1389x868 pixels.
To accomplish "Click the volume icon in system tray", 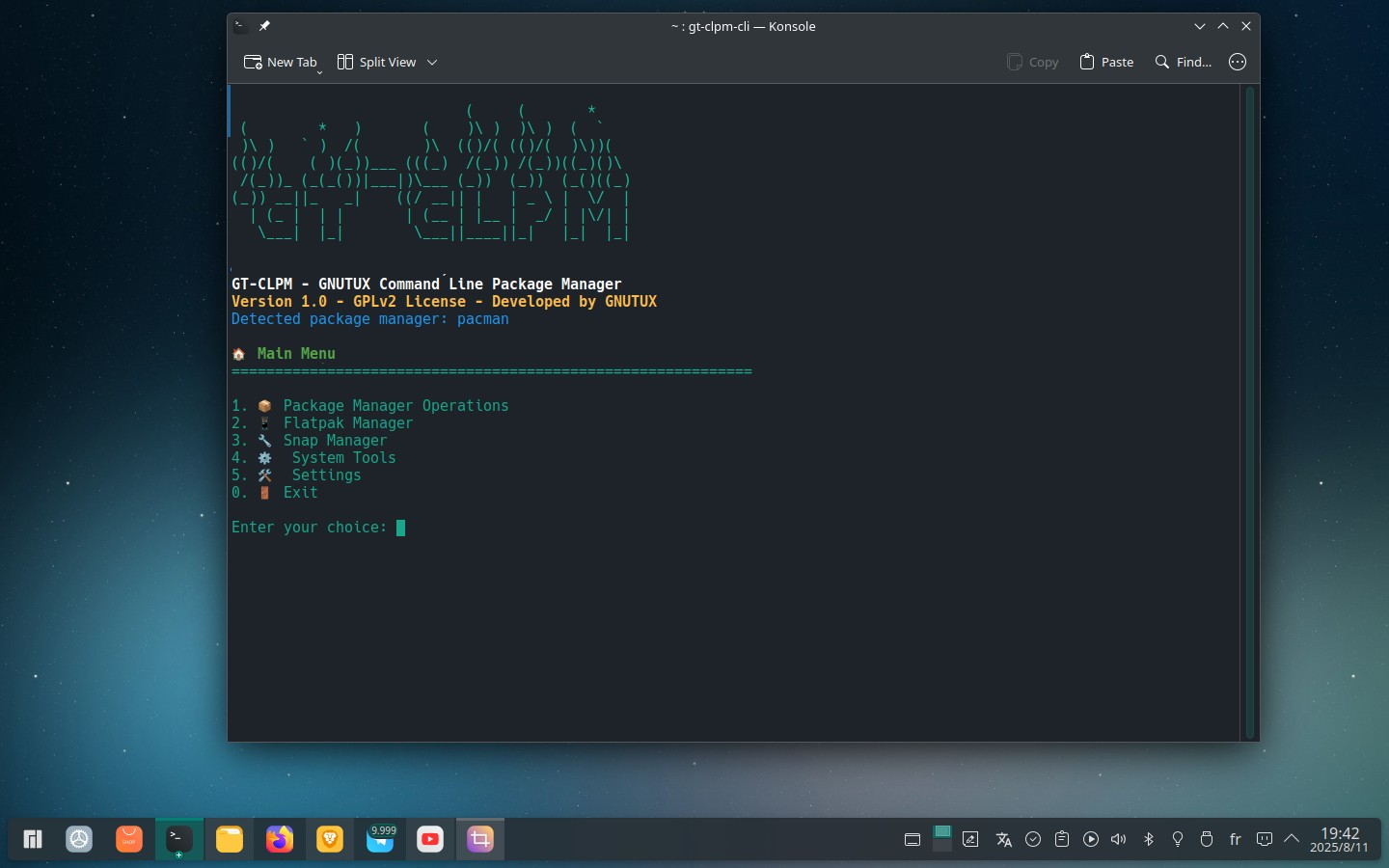I will pos(1119,839).
